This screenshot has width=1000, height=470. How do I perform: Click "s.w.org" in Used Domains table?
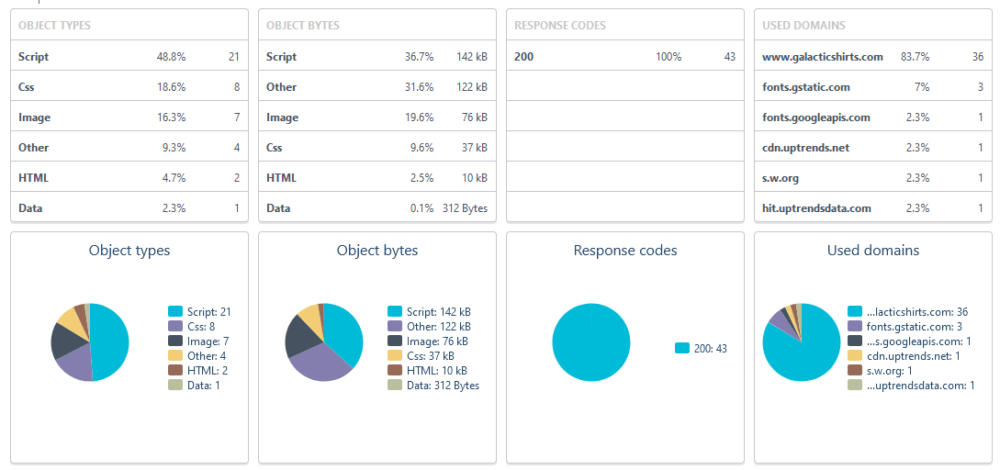[781, 178]
